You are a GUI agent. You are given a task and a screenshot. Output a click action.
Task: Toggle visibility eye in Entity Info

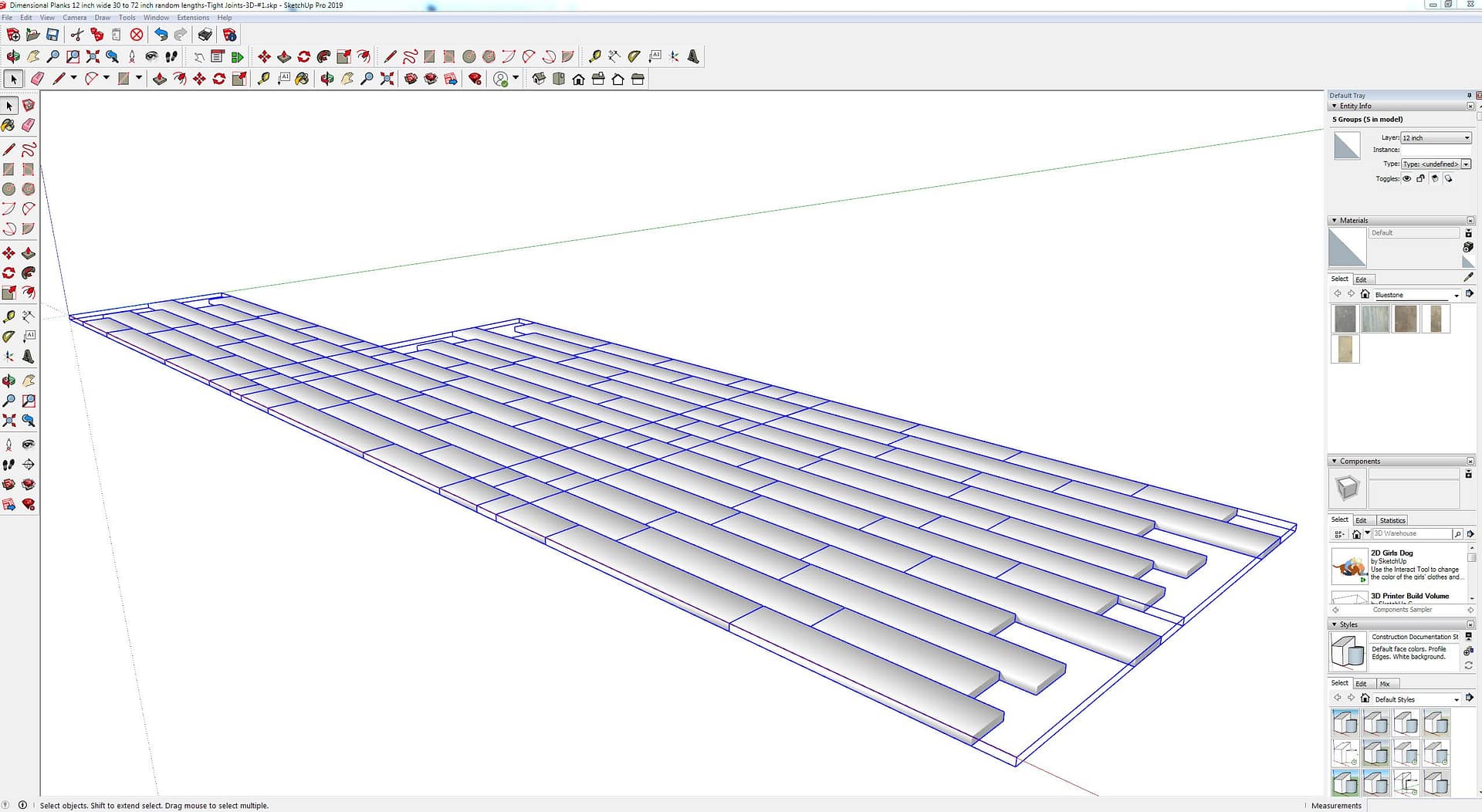[x=1407, y=179]
